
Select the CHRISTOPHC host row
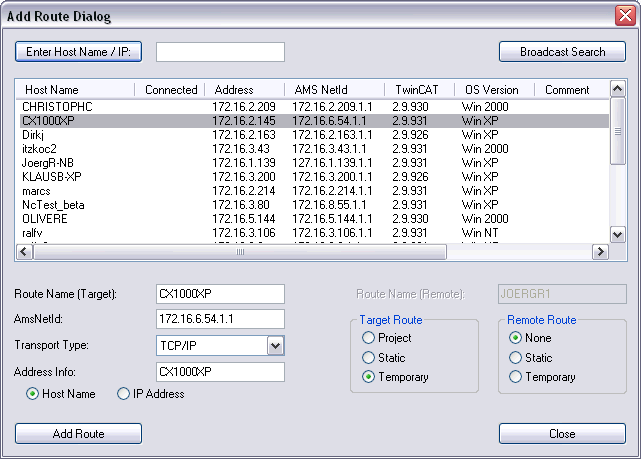(x=313, y=107)
